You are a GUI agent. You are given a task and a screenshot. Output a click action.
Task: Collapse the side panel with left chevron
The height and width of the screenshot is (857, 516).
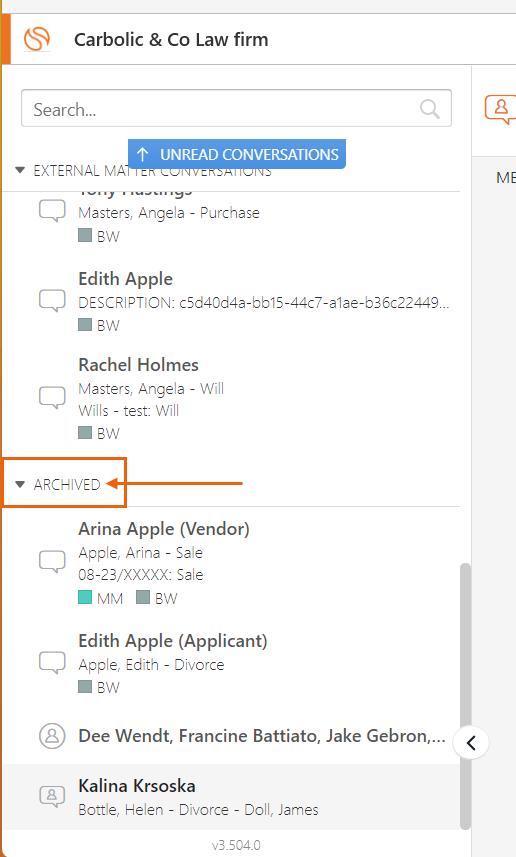[x=471, y=743]
